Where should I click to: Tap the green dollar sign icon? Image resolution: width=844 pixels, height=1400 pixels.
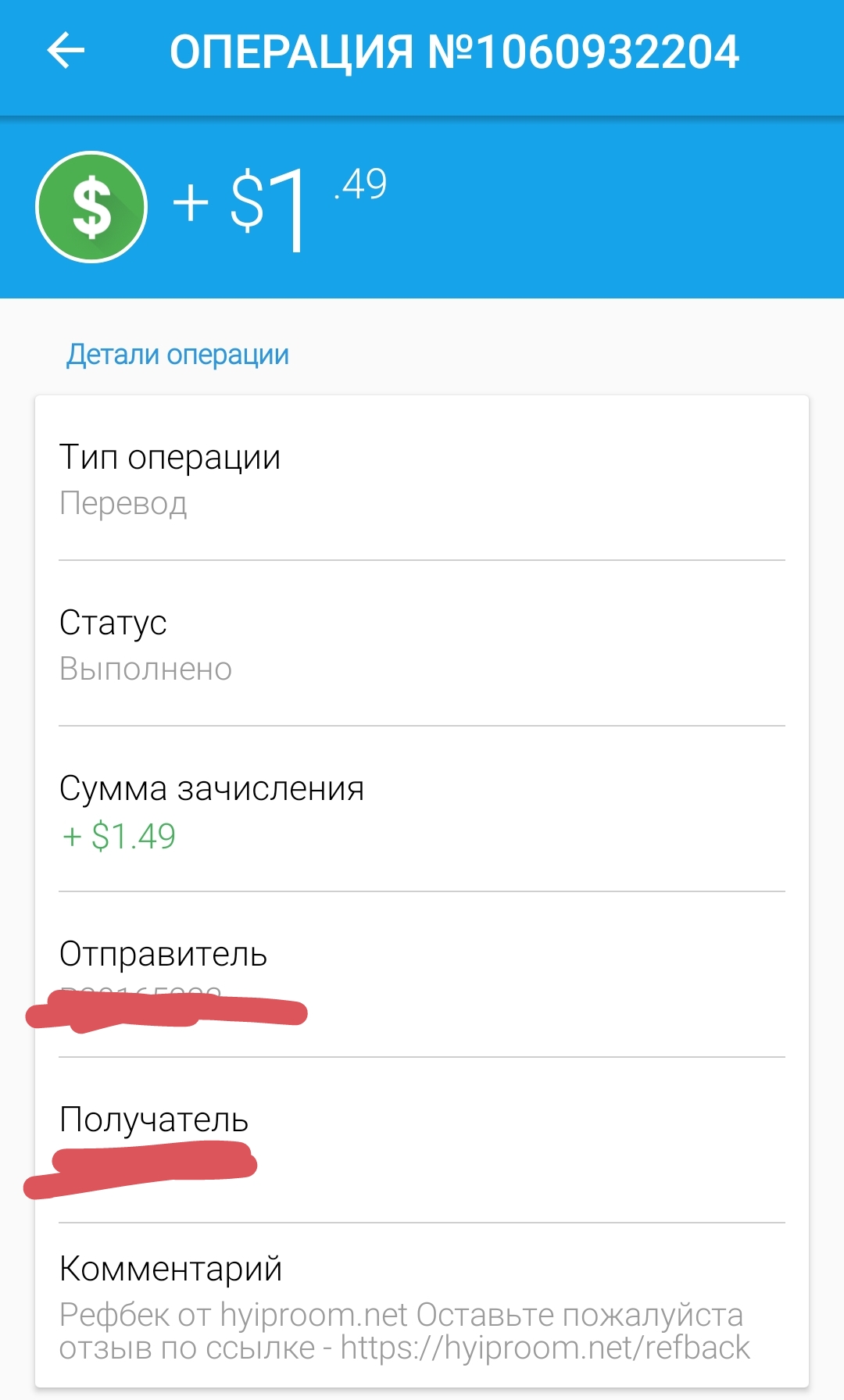[91, 207]
